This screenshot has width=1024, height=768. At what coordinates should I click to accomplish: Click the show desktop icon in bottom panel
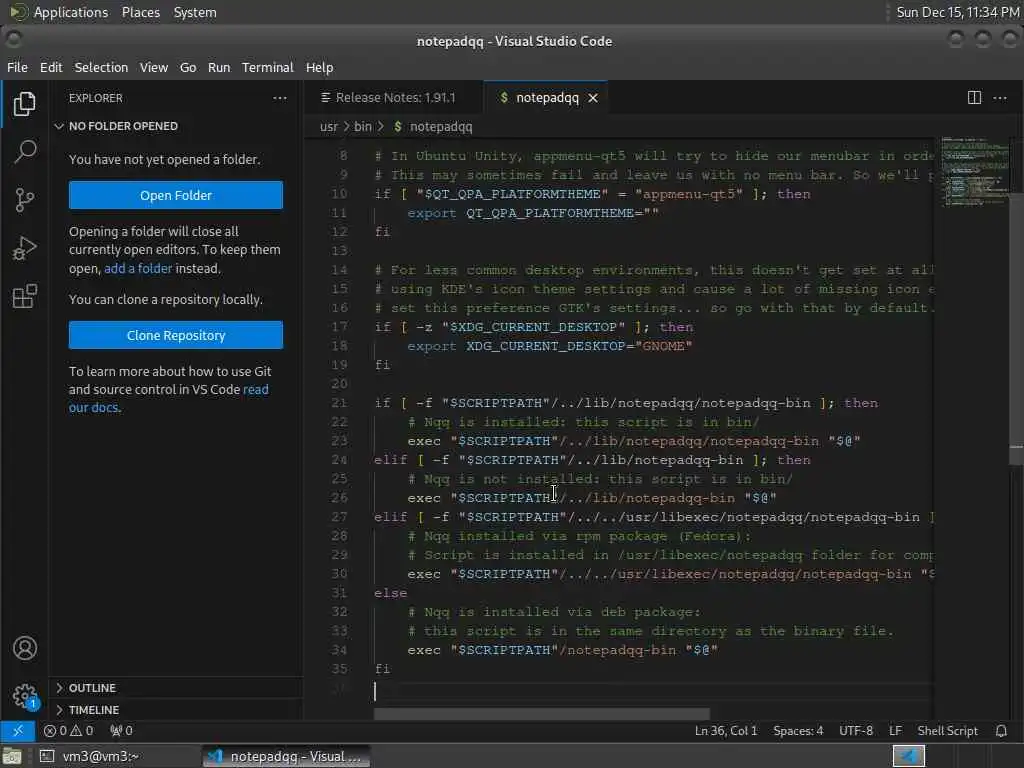(x=12, y=756)
